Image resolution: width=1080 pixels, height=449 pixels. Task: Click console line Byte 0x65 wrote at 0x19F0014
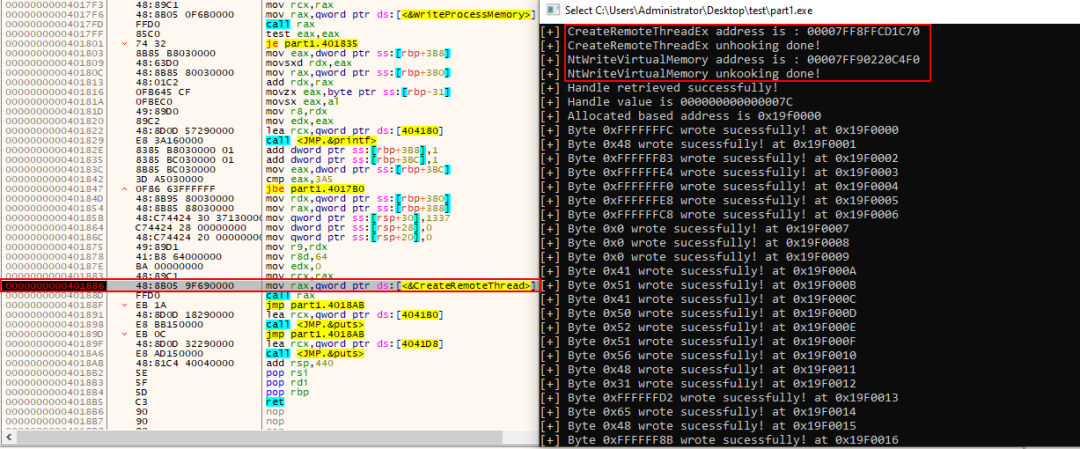699,412
